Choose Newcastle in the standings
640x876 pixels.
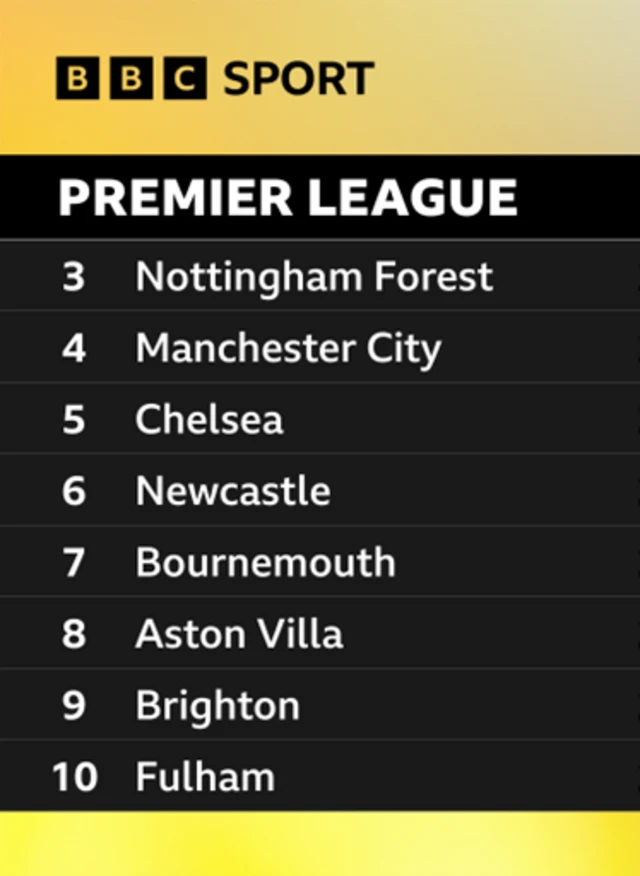233,491
